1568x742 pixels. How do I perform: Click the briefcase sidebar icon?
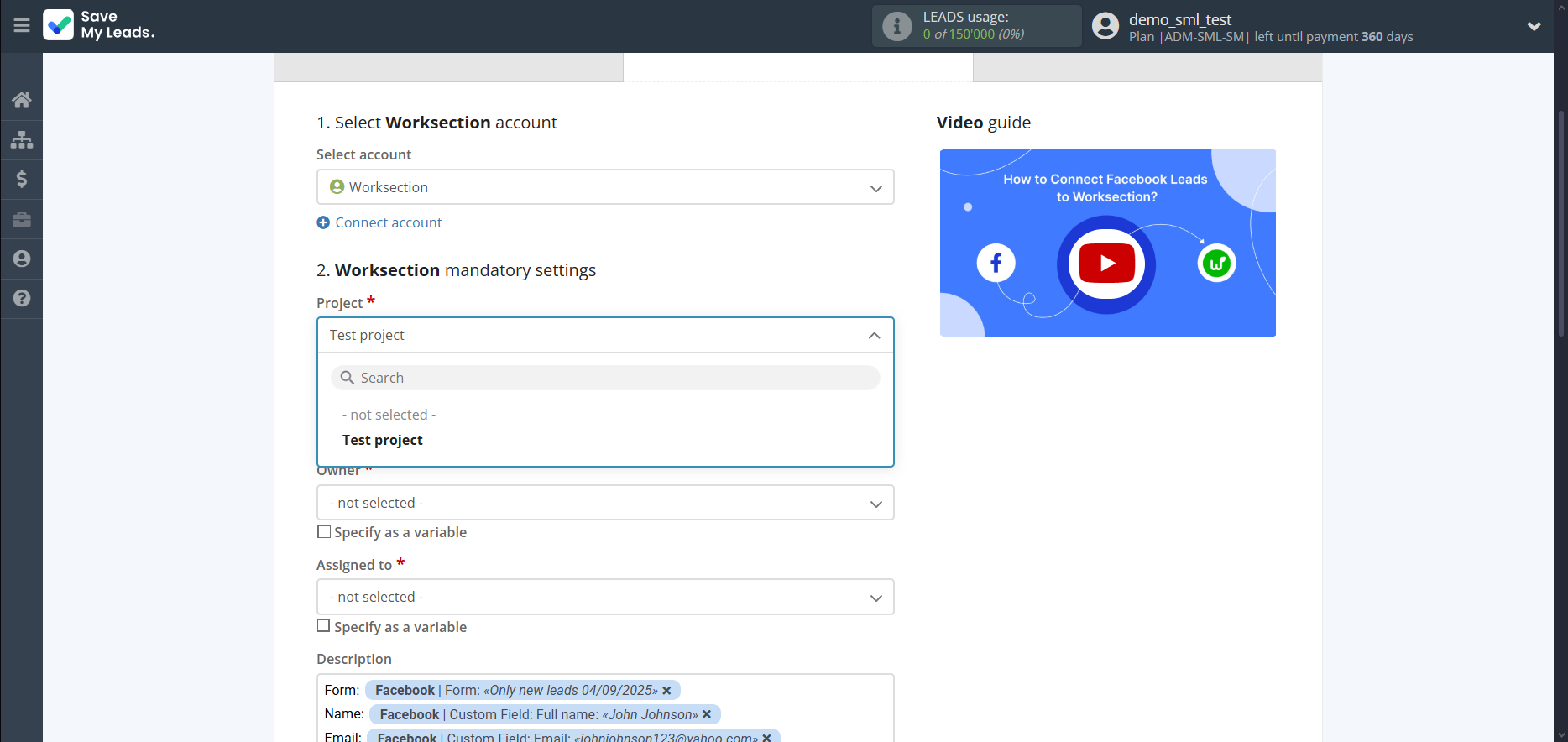click(22, 219)
